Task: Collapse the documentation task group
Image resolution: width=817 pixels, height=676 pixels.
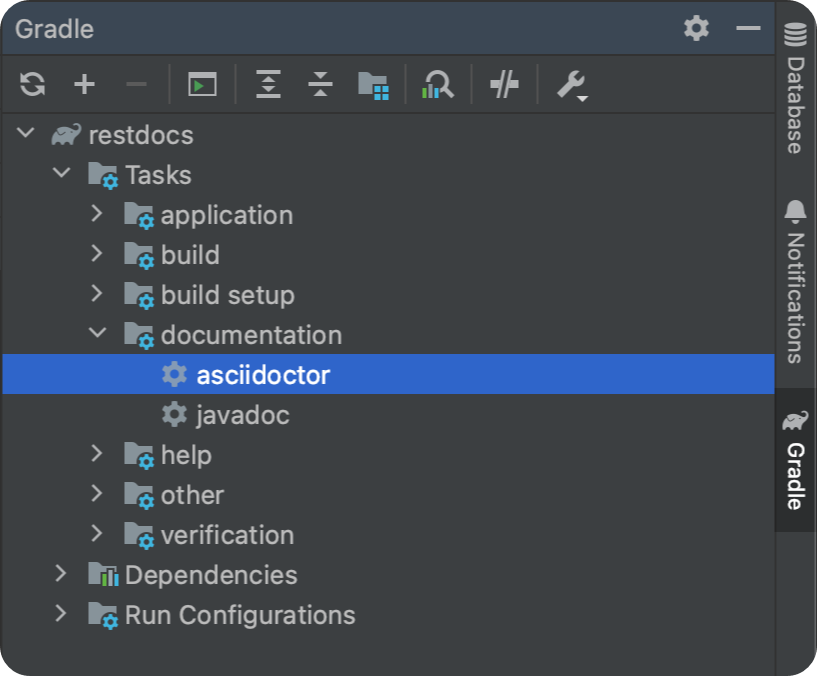Action: coord(97,332)
